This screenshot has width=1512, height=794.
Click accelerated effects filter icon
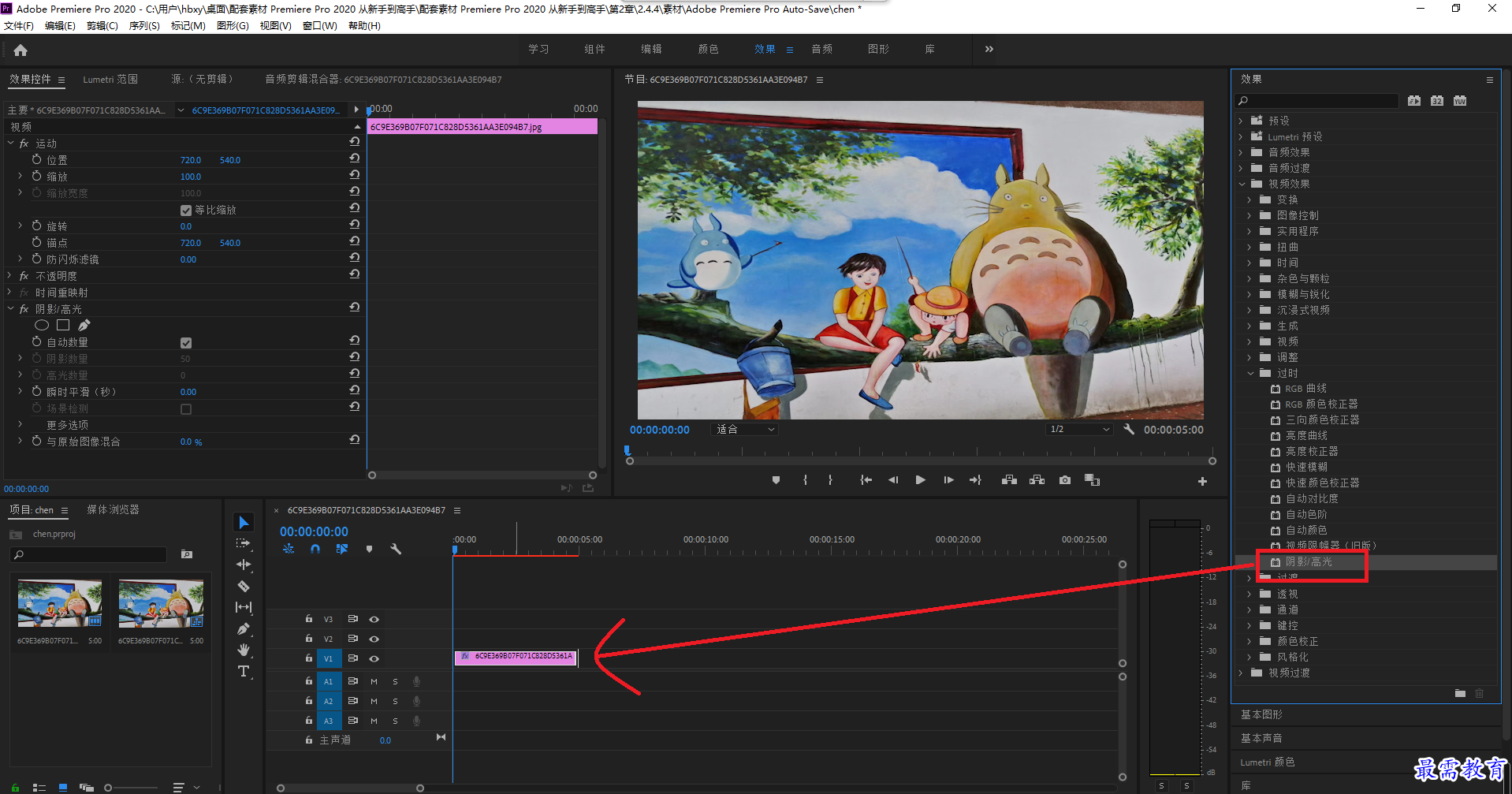(1414, 101)
